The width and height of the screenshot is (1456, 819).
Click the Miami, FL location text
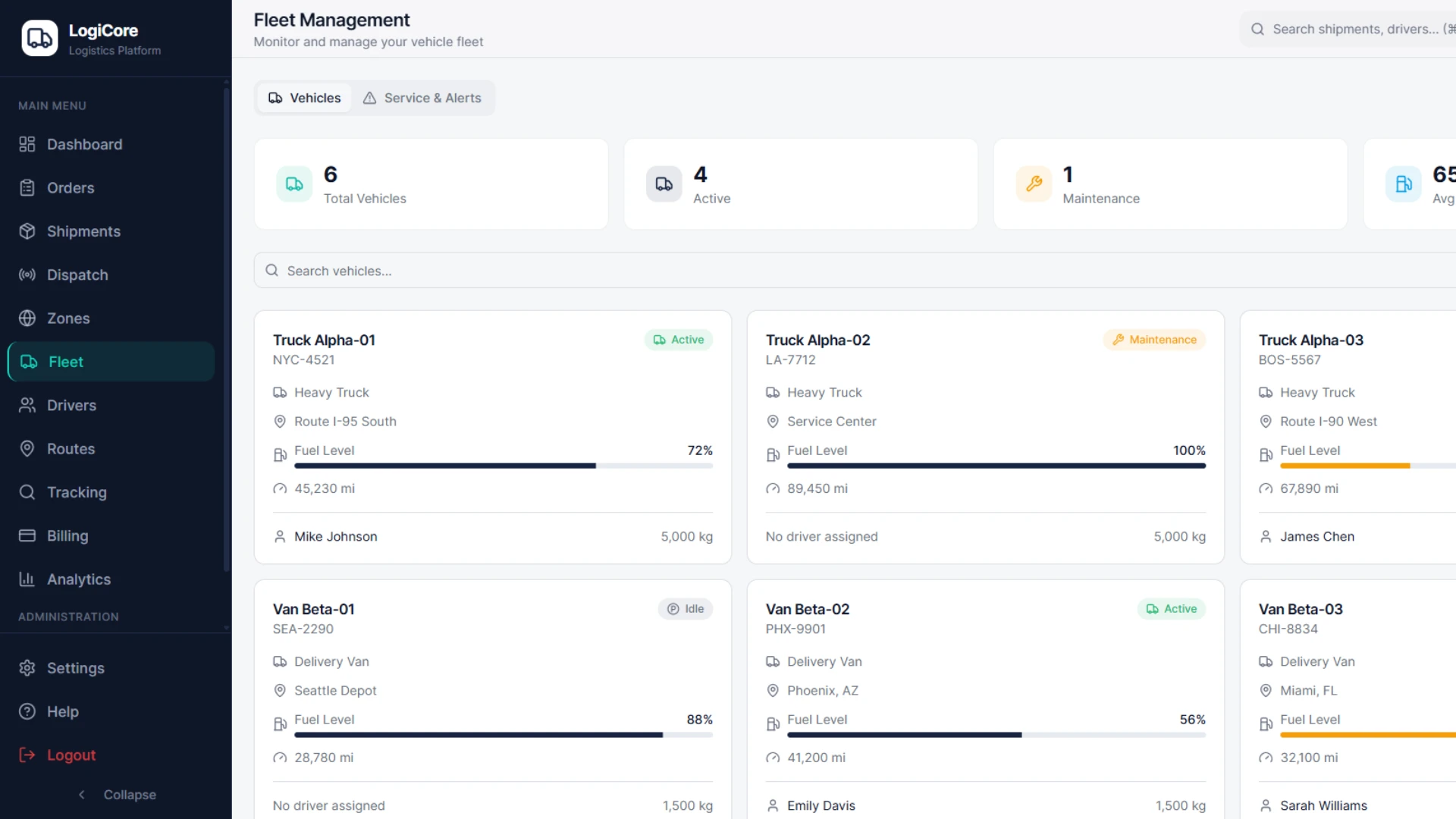click(1308, 691)
